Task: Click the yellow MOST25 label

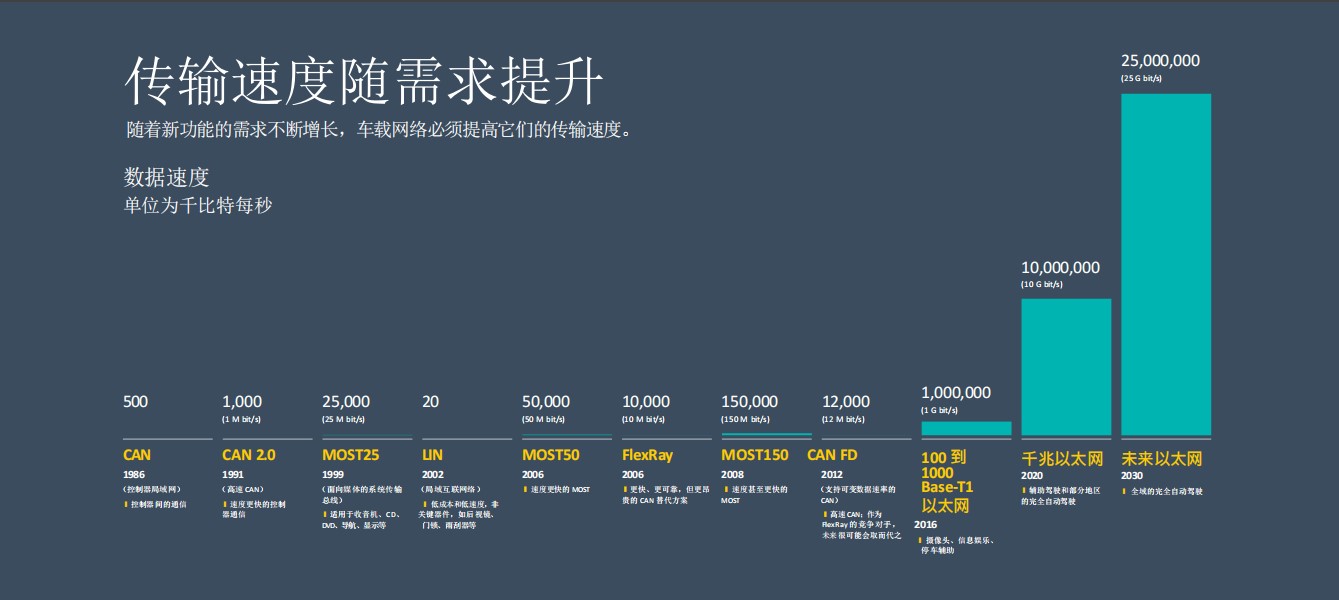Action: click(350, 455)
